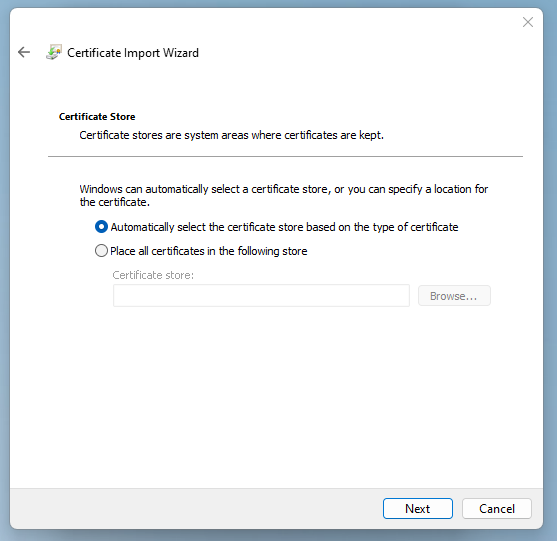Click the Browse... button

coord(454,296)
